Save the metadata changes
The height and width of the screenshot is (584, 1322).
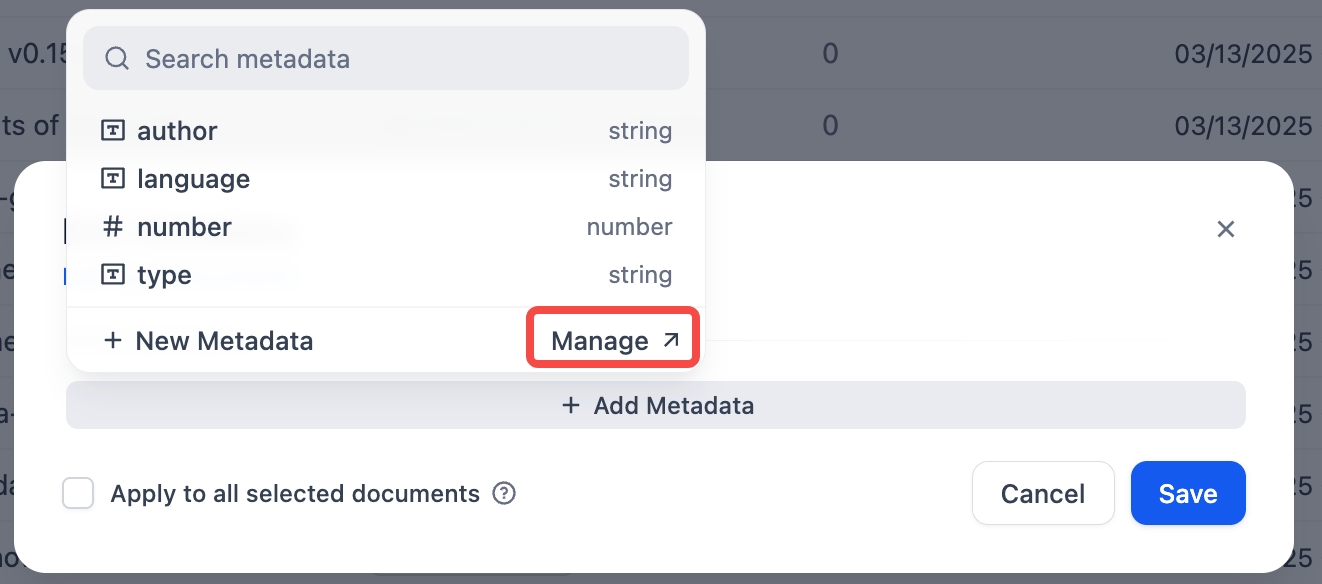(1188, 493)
